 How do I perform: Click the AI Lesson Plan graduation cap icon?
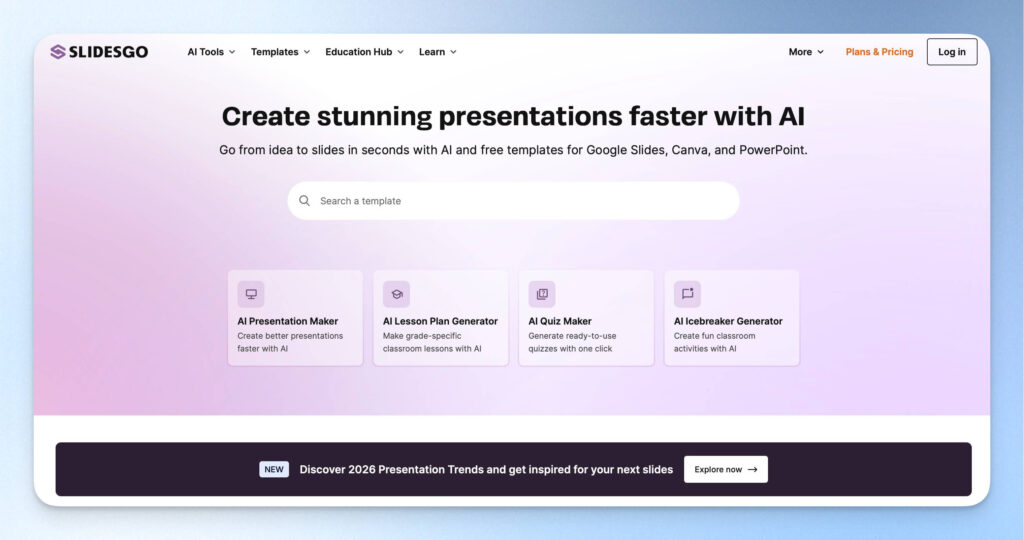click(396, 294)
